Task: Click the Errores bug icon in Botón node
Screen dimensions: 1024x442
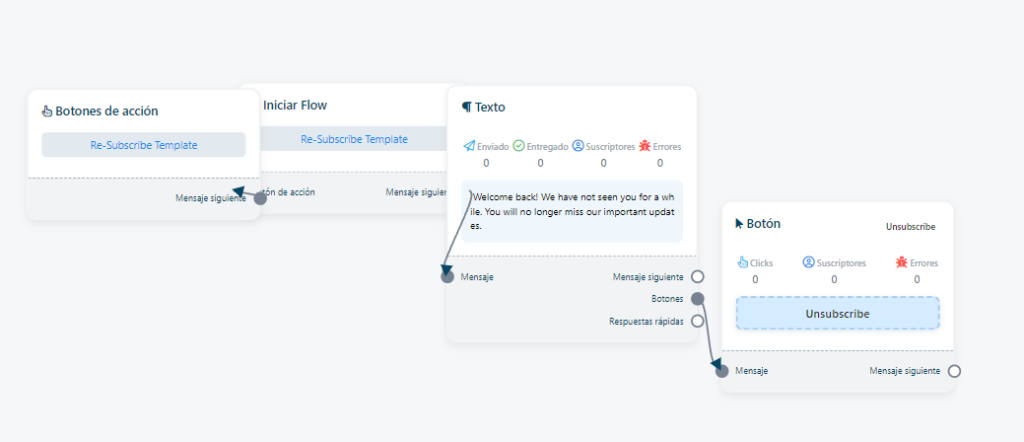Action: tap(901, 262)
